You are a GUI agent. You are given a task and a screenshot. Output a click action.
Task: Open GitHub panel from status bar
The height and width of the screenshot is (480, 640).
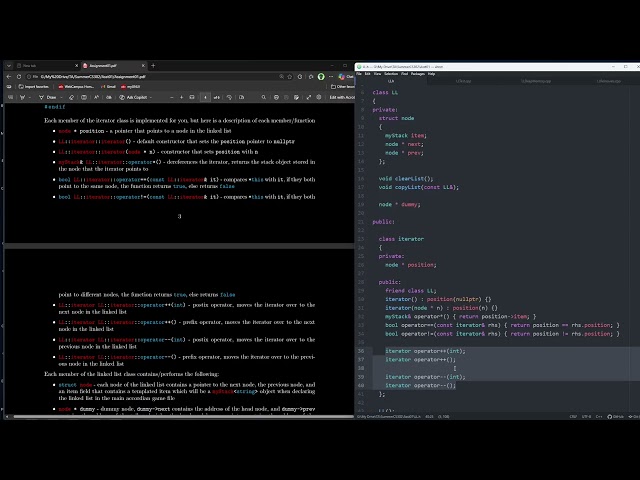click(x=616, y=417)
